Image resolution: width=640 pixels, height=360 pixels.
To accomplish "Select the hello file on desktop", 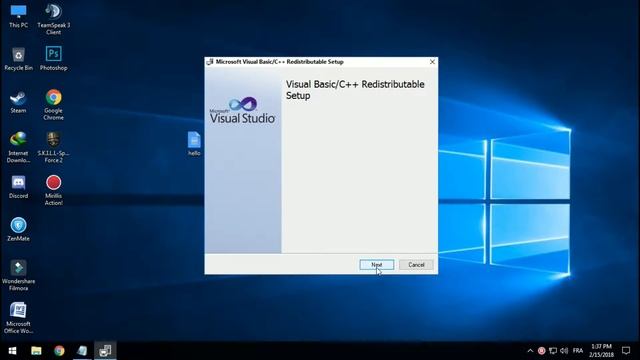I will coord(194,144).
